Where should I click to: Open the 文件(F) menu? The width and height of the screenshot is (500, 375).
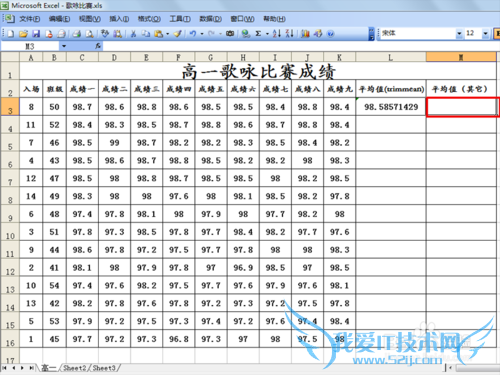(x=29, y=19)
